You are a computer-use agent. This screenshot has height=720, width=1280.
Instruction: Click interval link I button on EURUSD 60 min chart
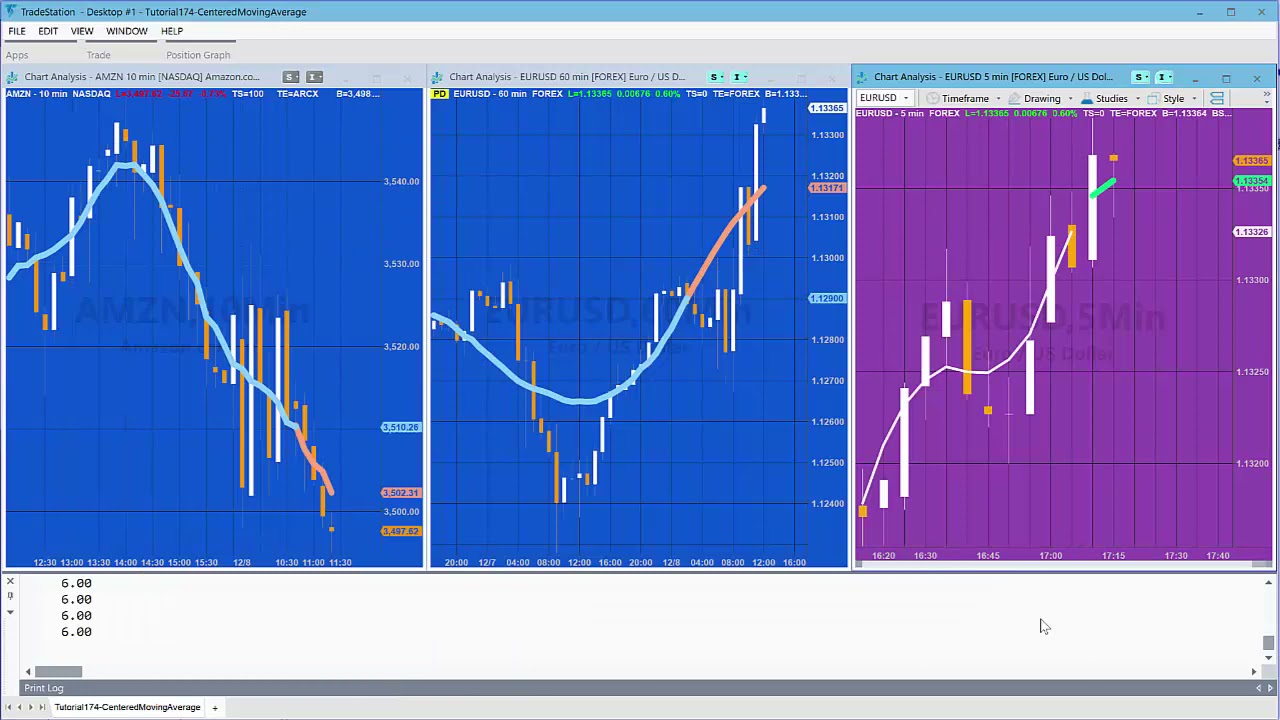coord(738,77)
